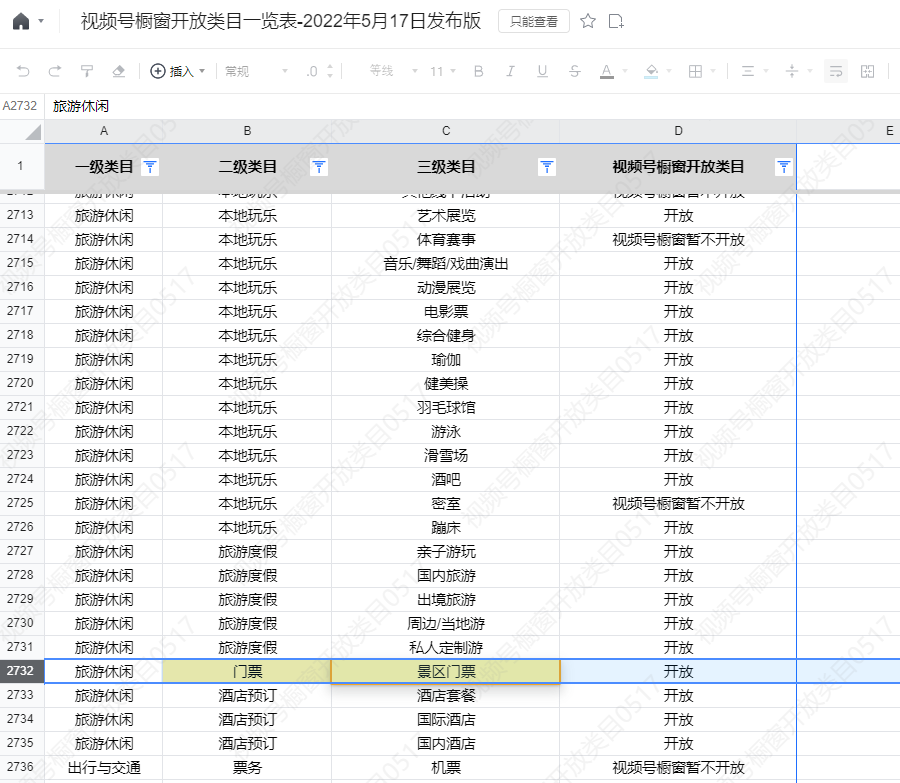
Task: Click the 羽毛球馆 cell
Action: [446, 408]
